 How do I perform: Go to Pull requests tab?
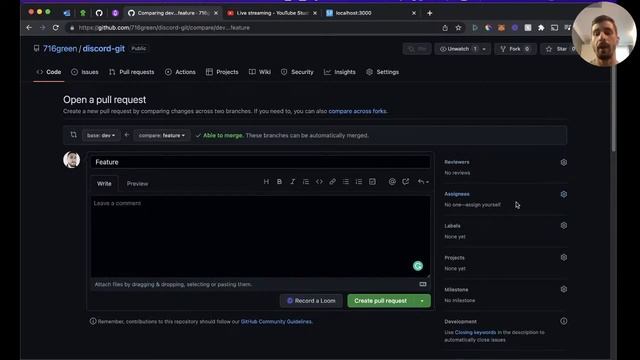click(132, 72)
